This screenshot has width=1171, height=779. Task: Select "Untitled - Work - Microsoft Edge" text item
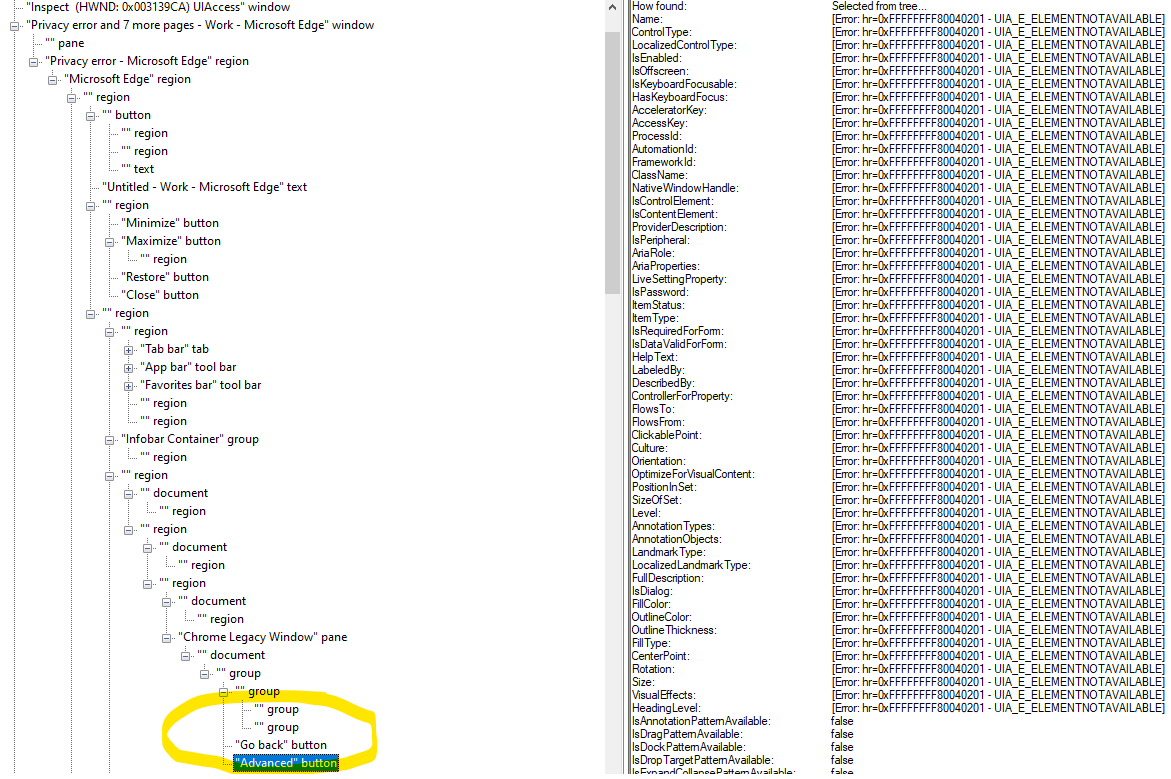click(205, 187)
